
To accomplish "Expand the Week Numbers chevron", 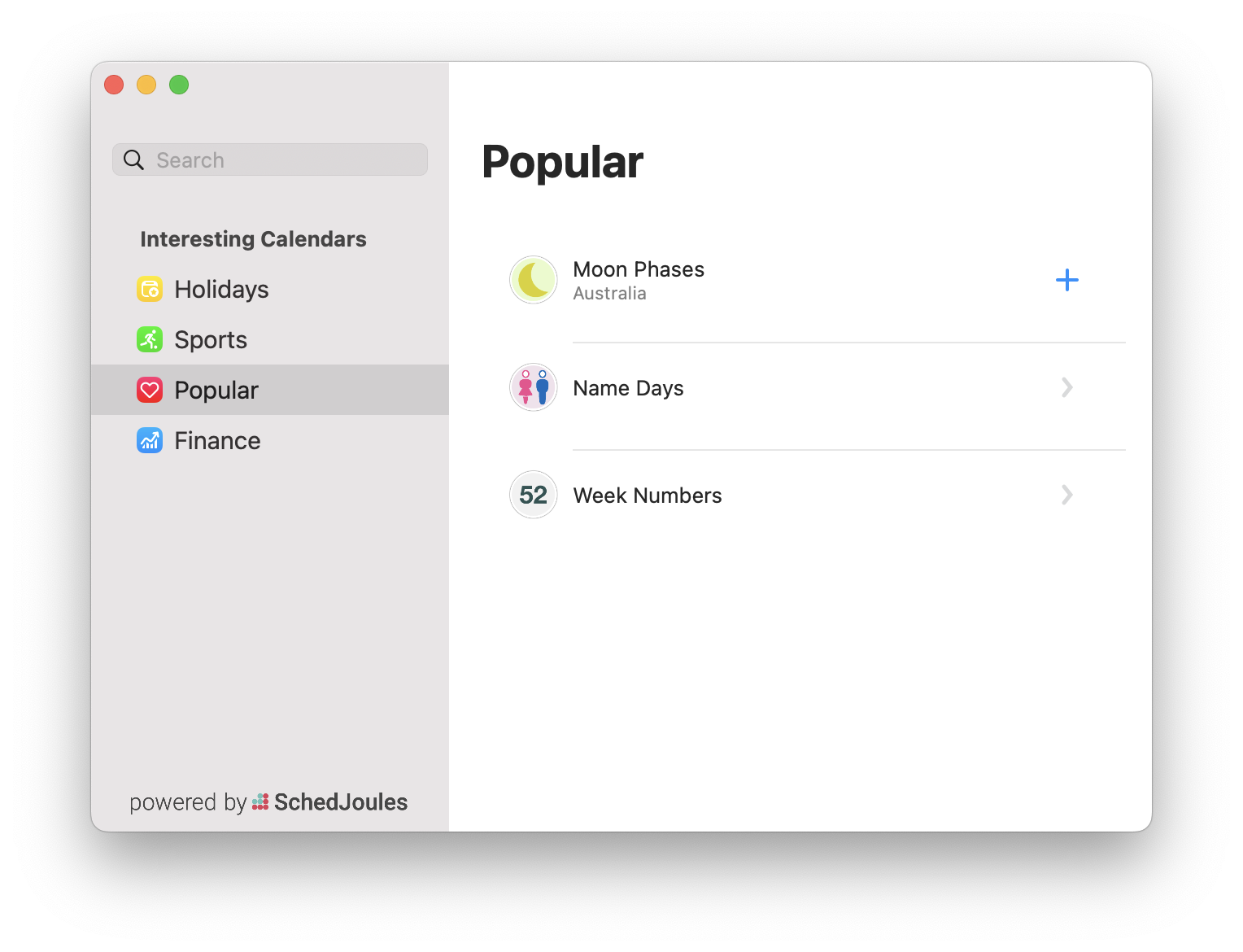I will [x=1066, y=495].
